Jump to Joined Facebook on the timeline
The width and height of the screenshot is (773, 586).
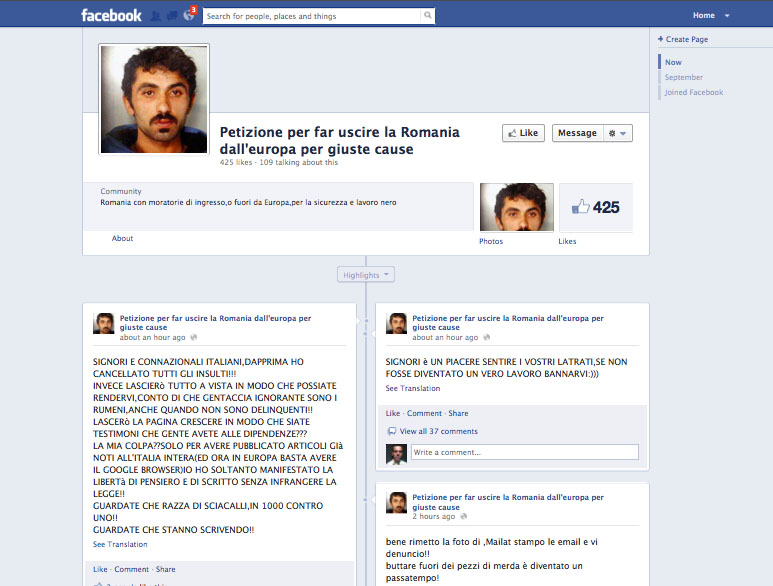[x=694, y=92]
